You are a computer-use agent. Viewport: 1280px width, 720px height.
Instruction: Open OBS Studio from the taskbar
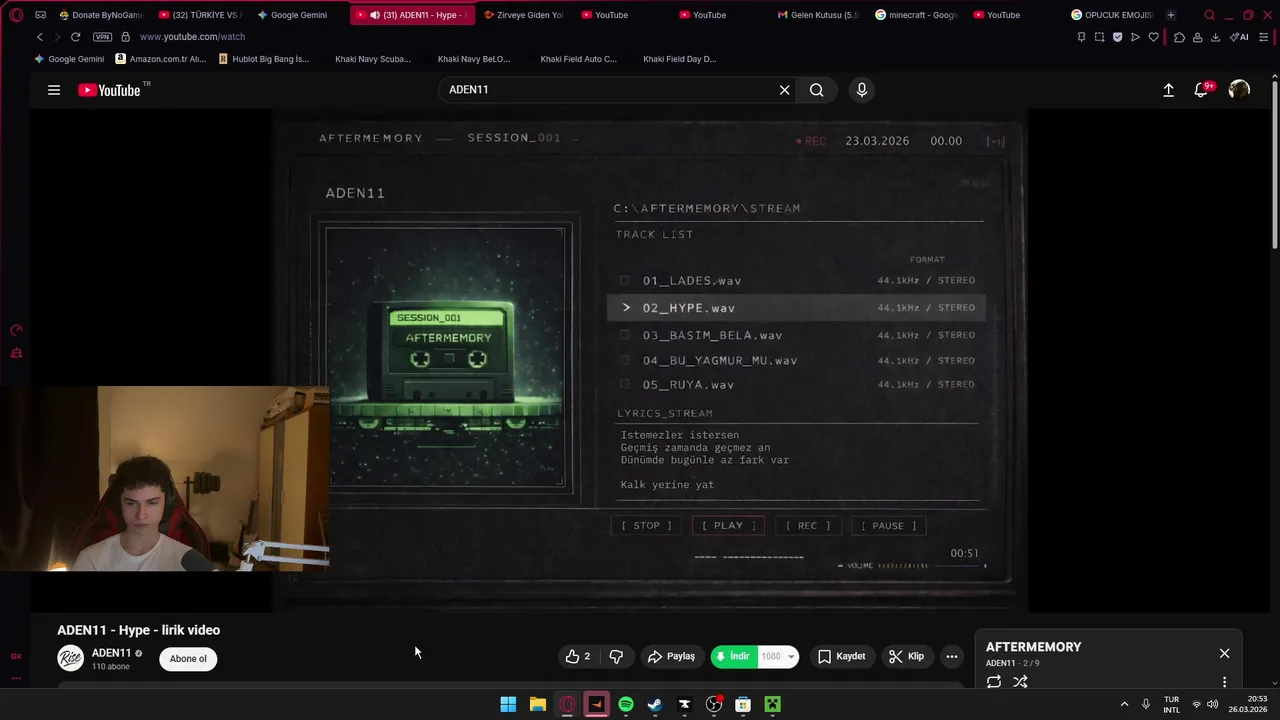(x=714, y=705)
